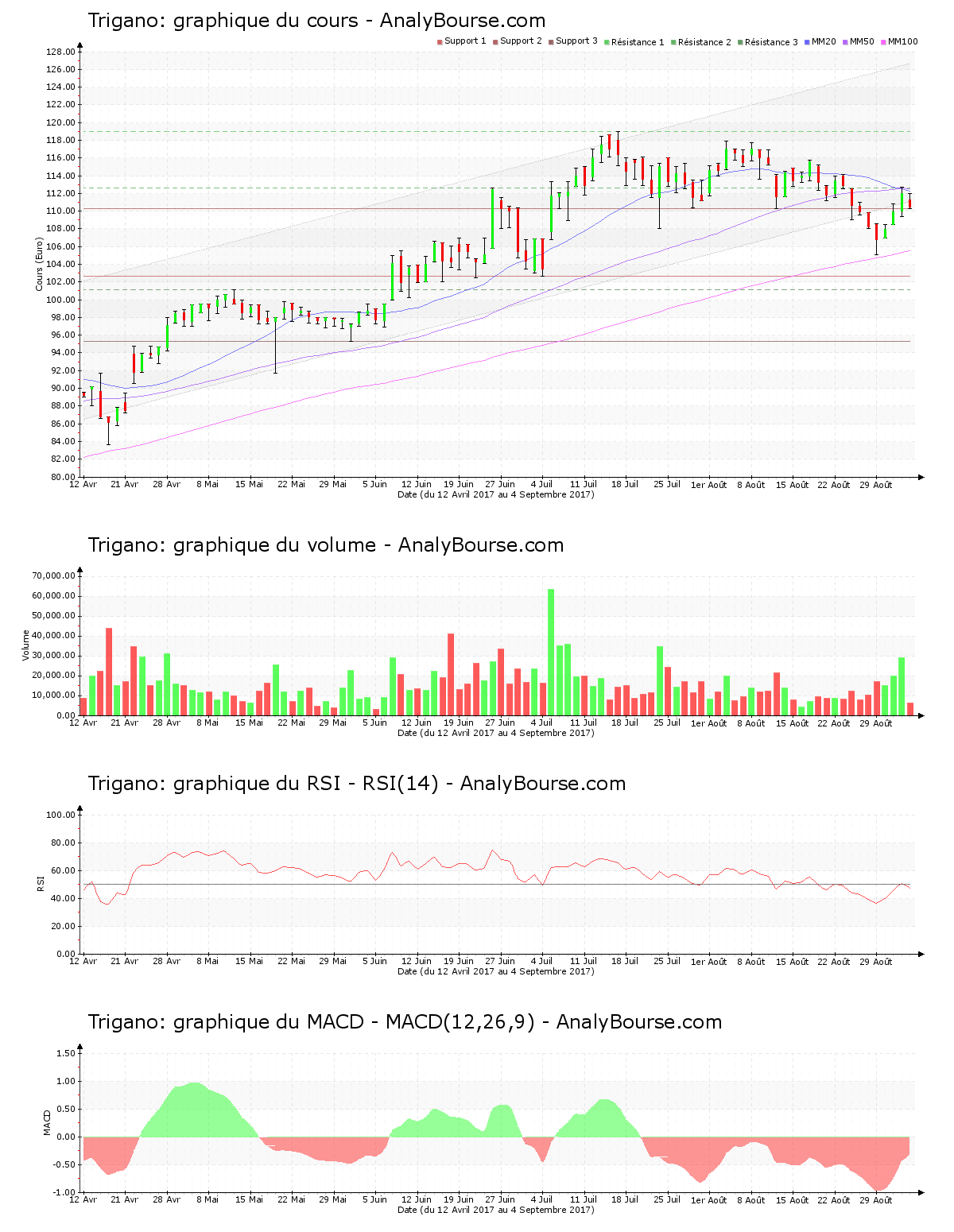Click the date range caption under volume chart
Screen dimensions: 954x1232
495,733
